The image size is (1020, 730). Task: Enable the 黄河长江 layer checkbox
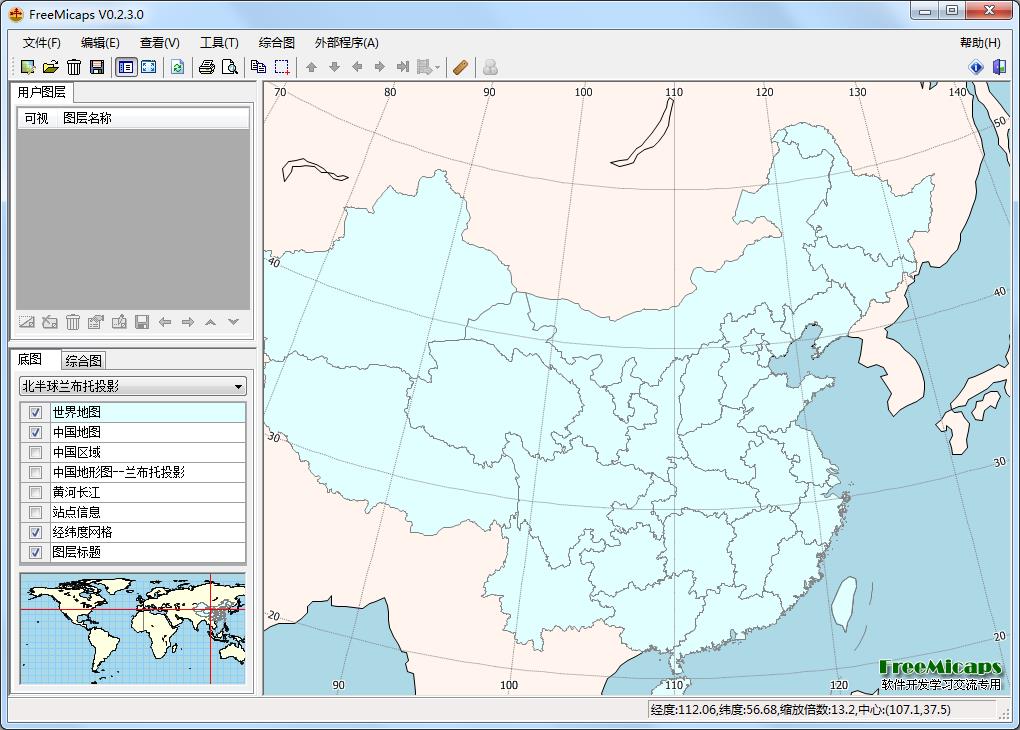coord(36,493)
